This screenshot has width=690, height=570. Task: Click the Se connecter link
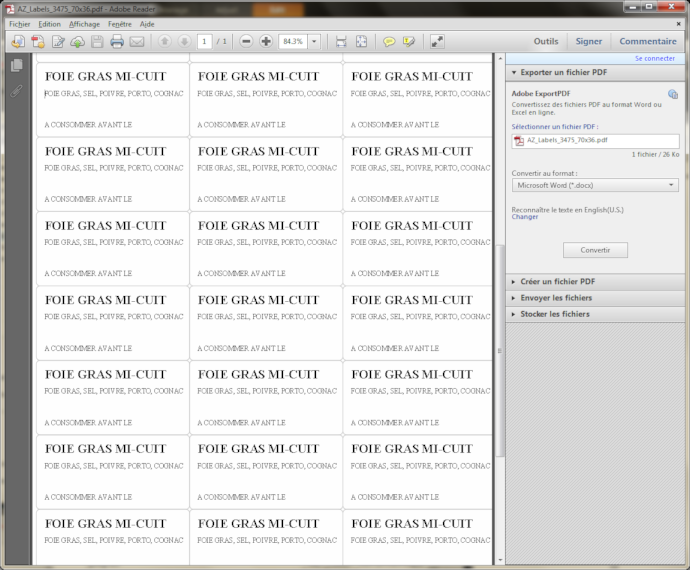click(x=654, y=59)
